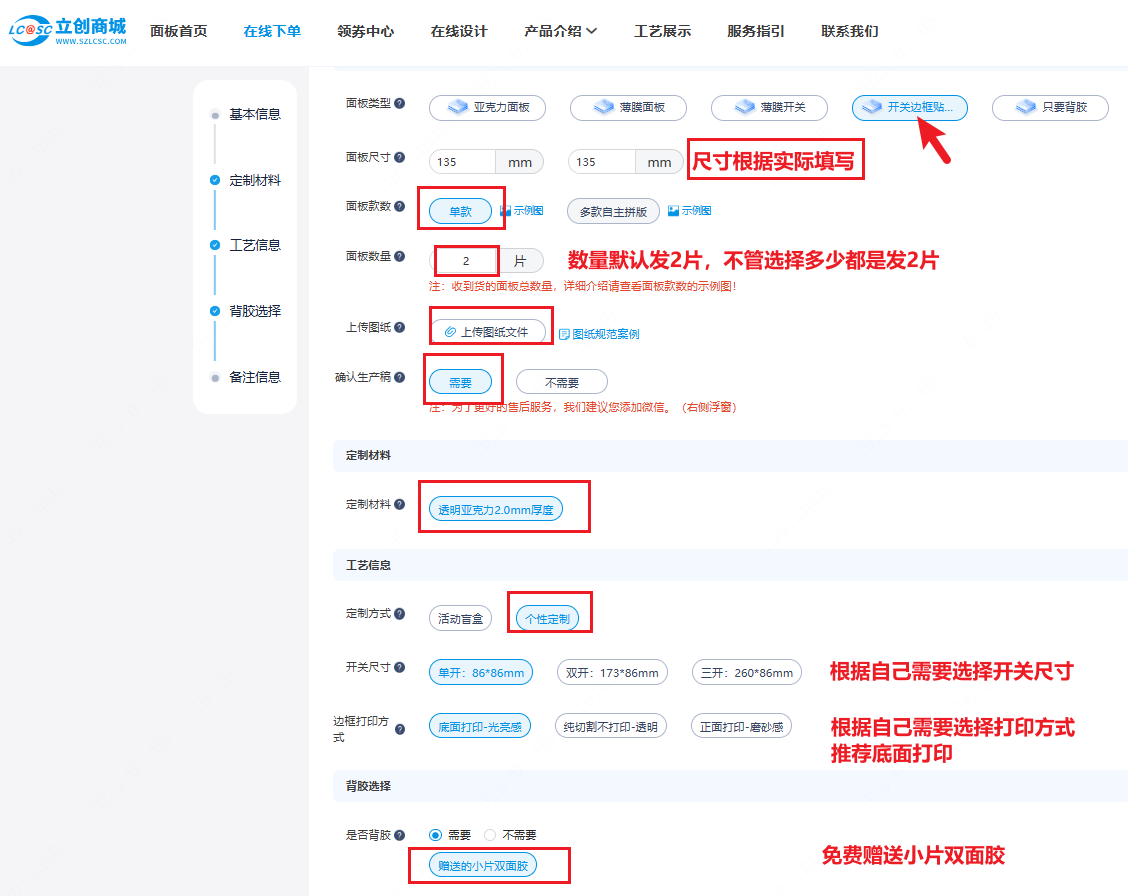Choose 多款自主拼版 panel style option
1128x896 pixels.
coord(613,212)
